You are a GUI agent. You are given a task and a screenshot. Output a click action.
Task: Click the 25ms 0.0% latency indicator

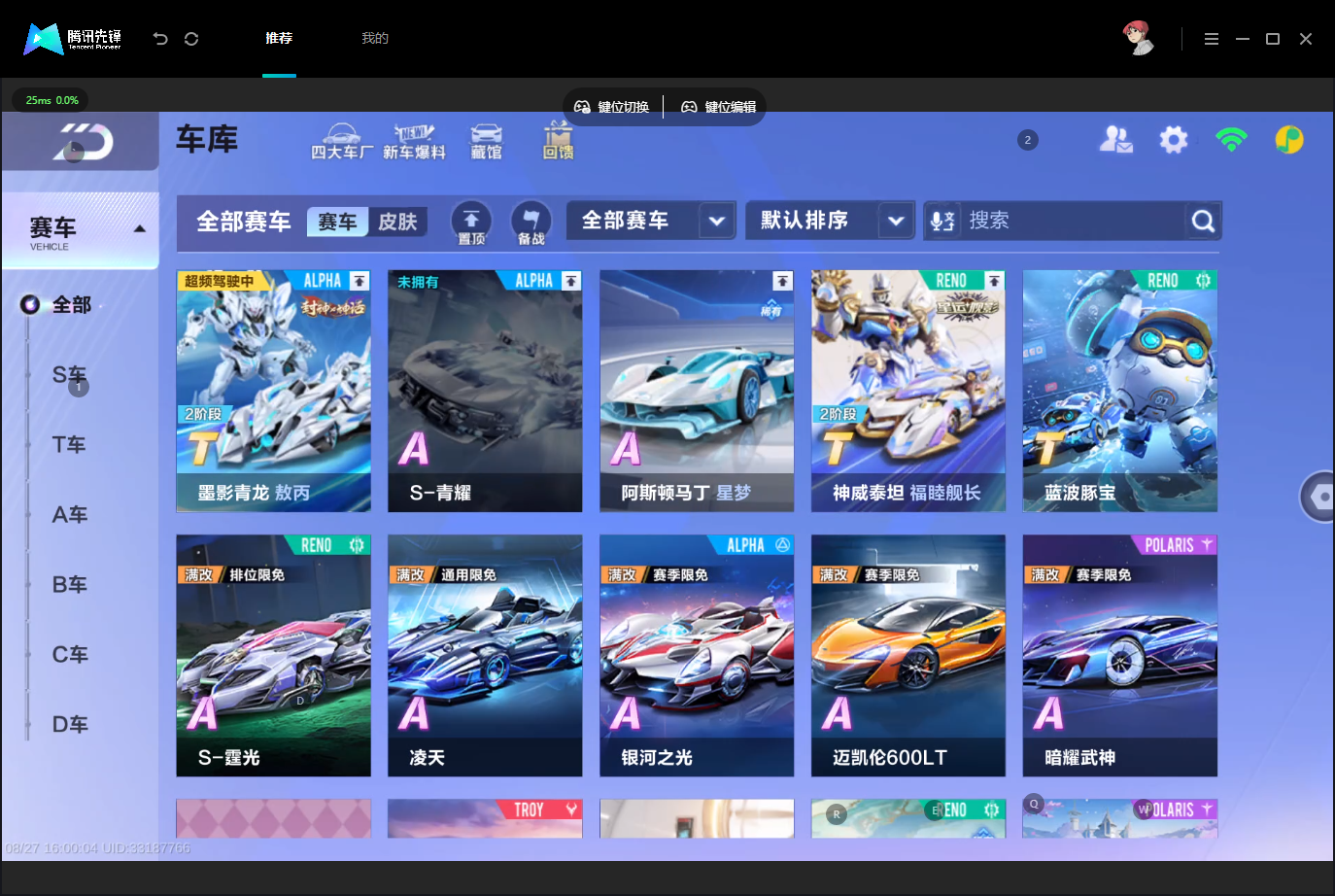pos(51,100)
